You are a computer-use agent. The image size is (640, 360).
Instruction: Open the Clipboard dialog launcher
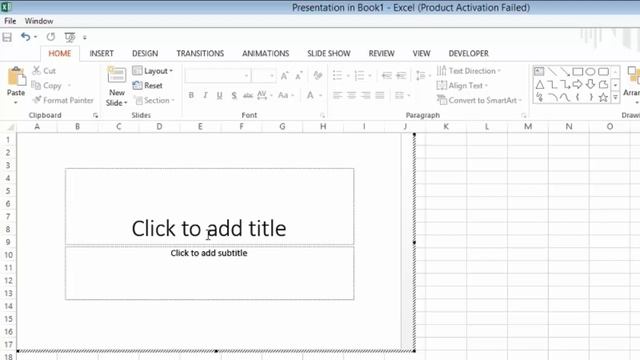point(96,116)
